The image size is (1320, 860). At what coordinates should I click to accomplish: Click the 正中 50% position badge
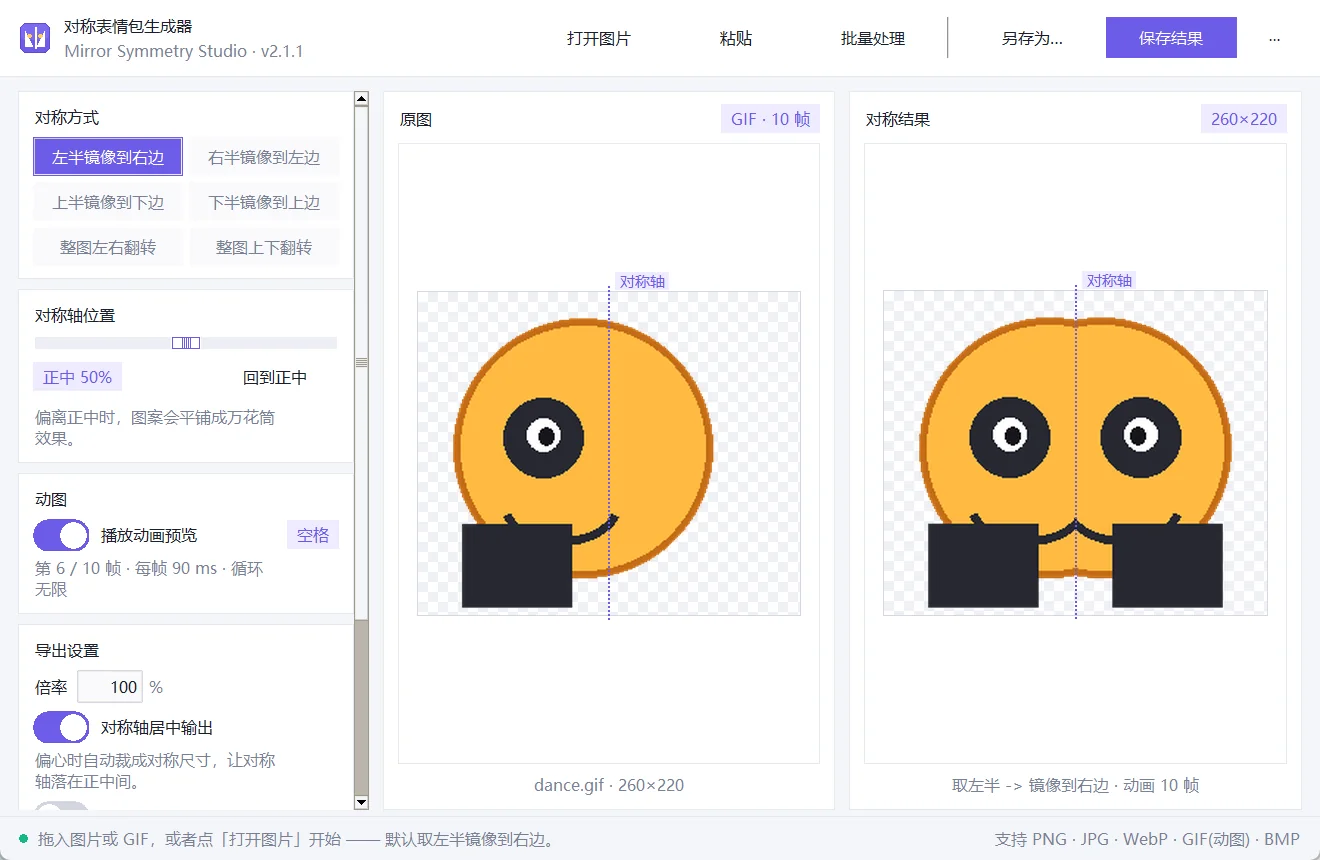click(77, 377)
